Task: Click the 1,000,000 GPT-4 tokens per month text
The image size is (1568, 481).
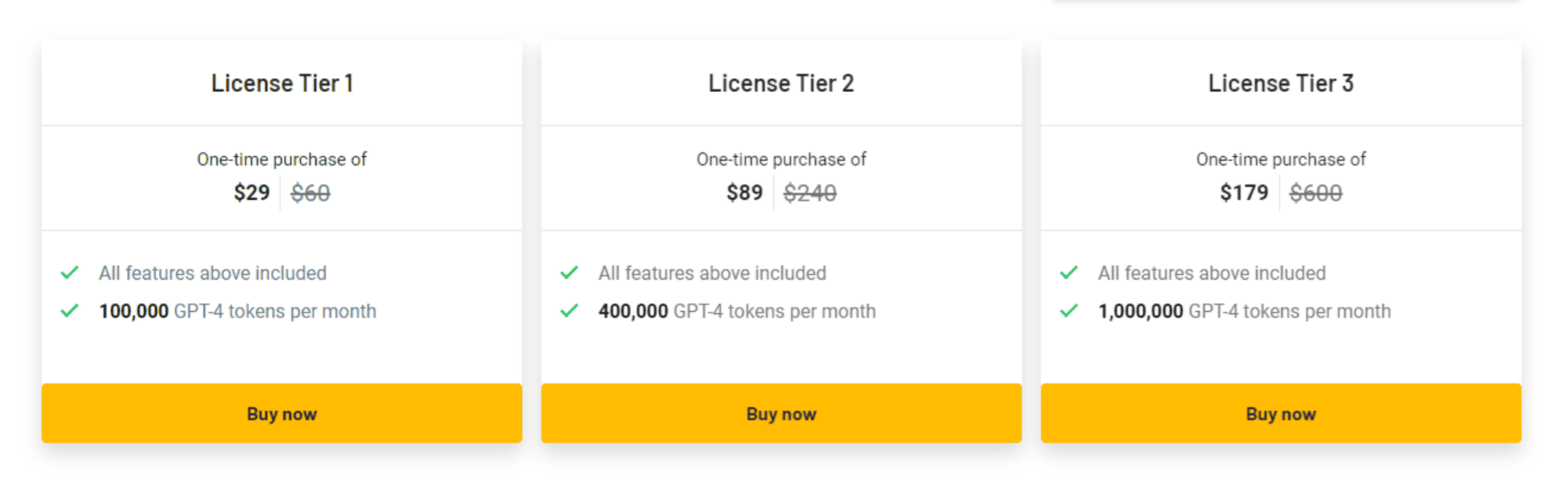Action: [1244, 311]
